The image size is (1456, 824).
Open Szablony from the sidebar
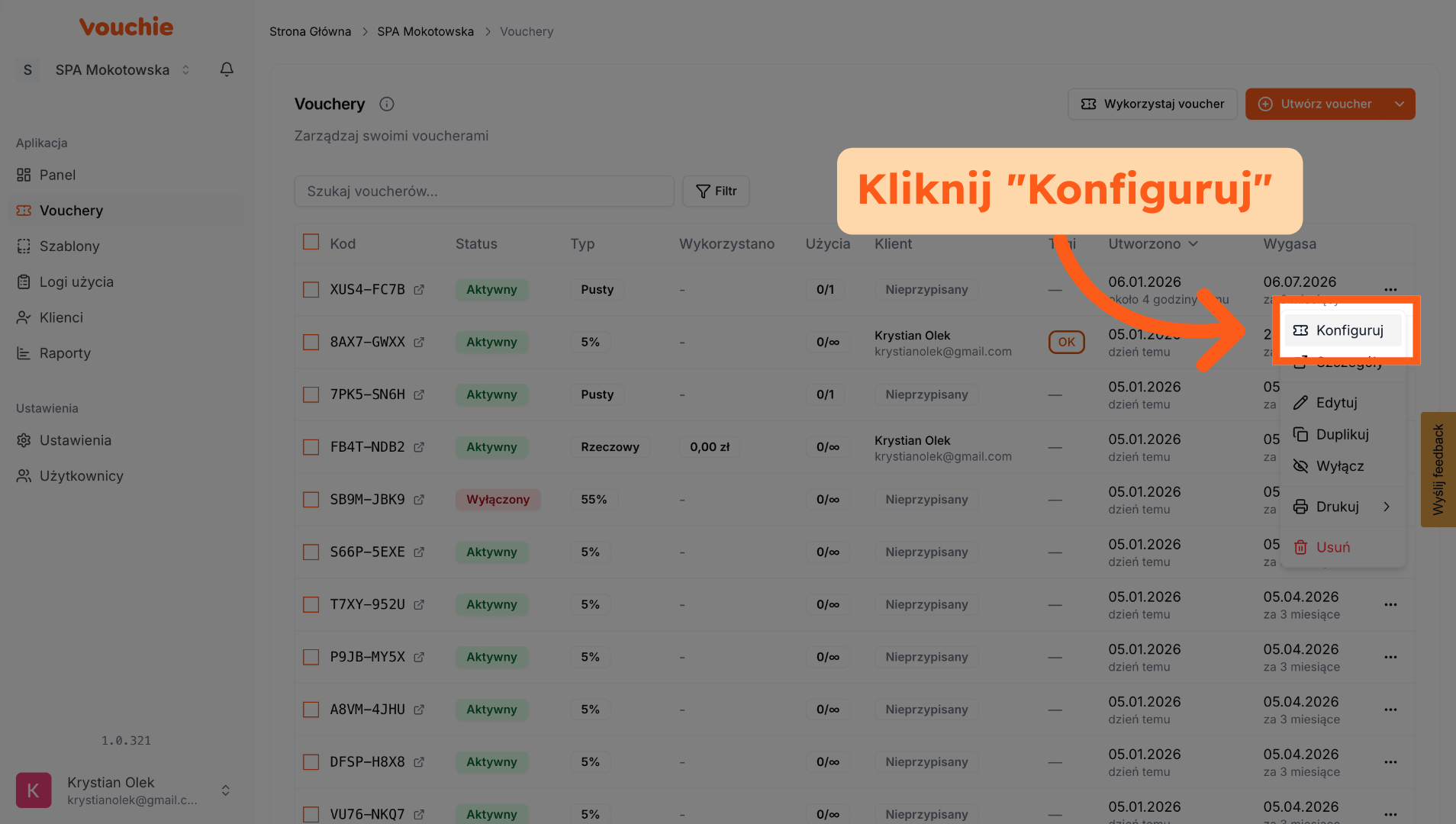[69, 246]
